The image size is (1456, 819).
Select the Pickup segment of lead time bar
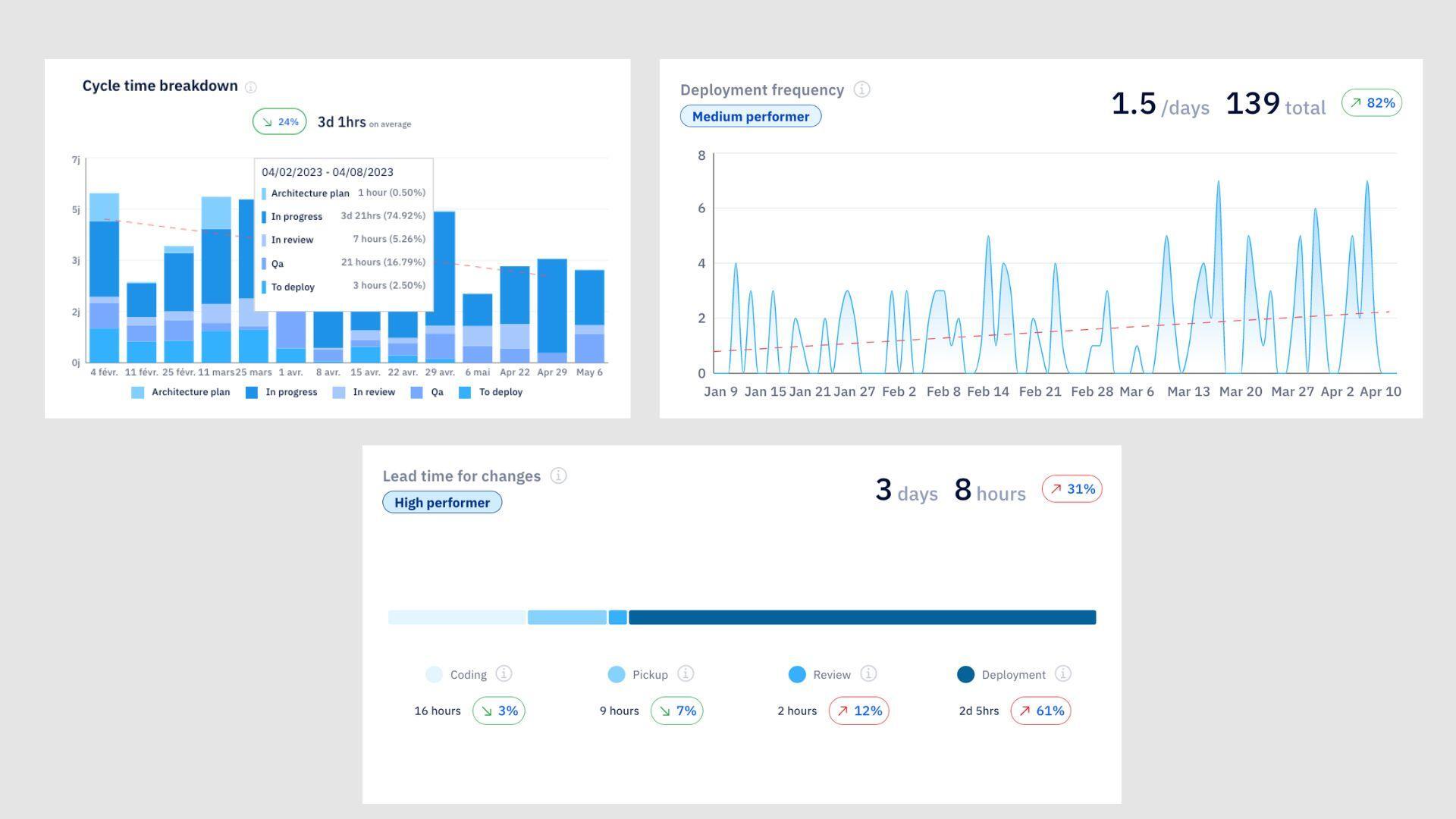pyautogui.click(x=567, y=617)
